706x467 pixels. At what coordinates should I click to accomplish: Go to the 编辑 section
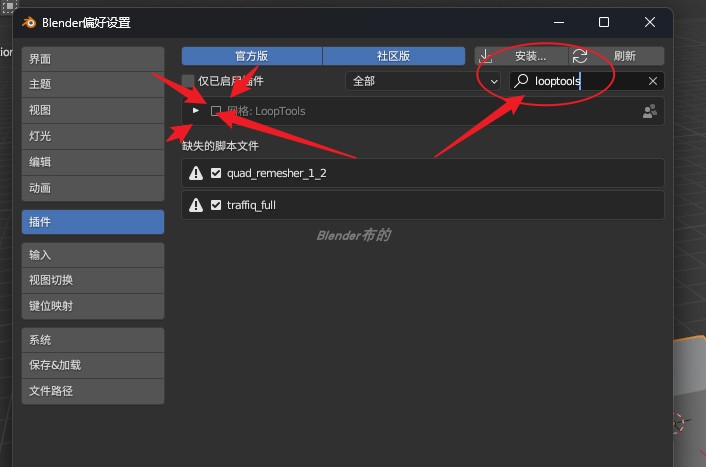[93, 162]
